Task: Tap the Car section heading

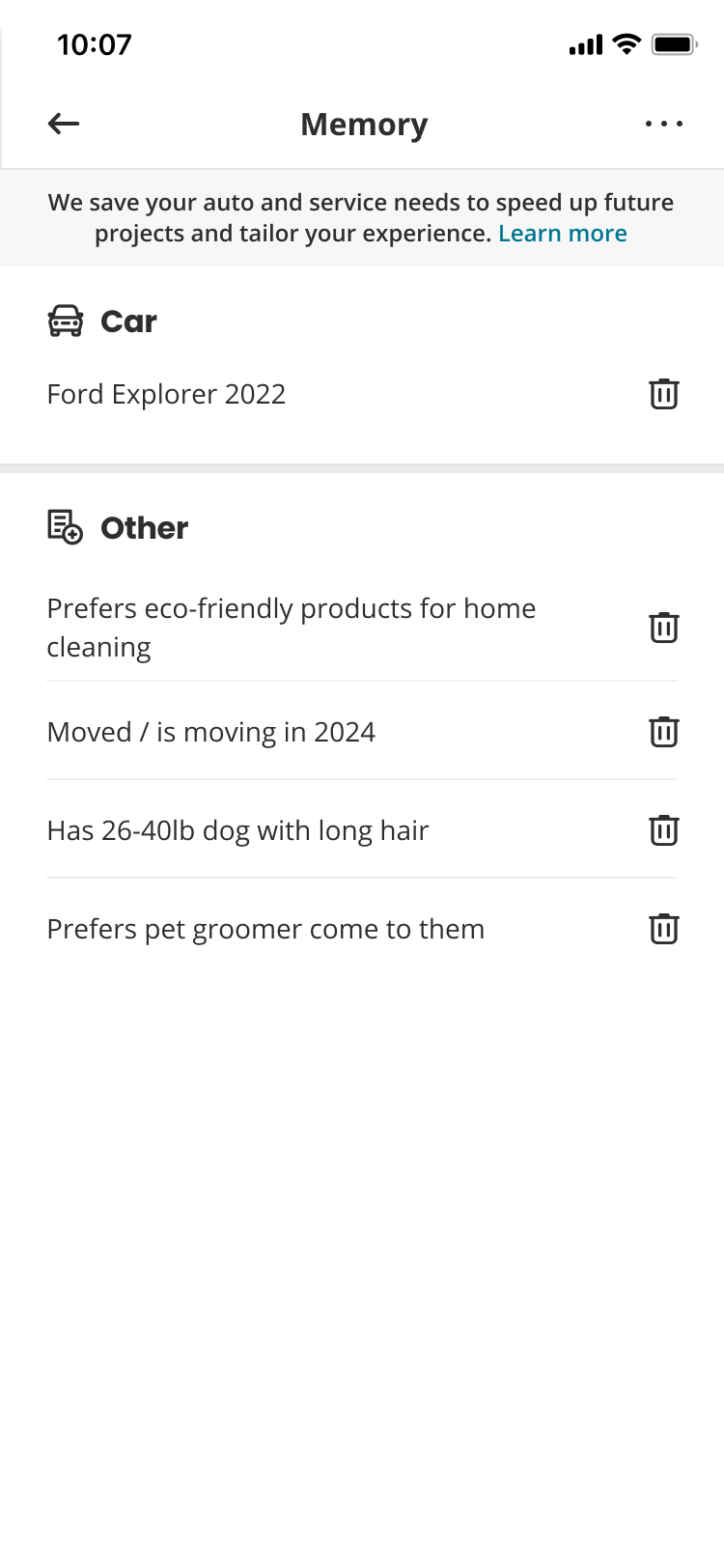Action: 128,322
